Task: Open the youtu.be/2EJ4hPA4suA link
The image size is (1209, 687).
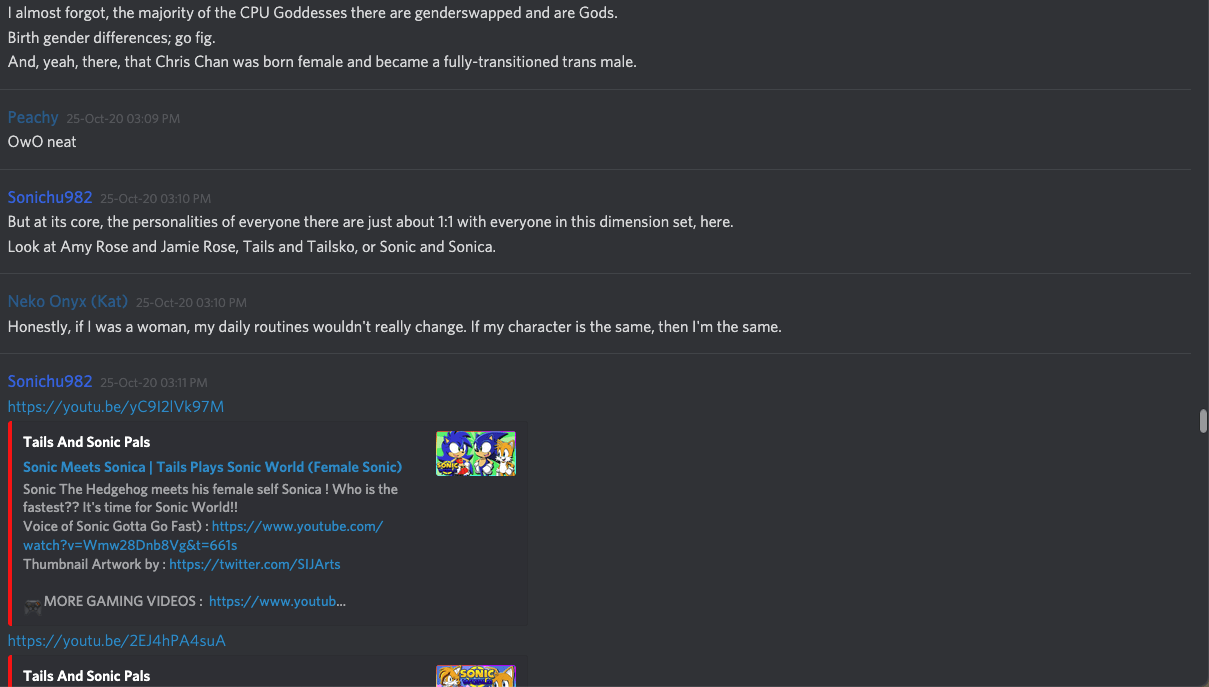Action: point(117,640)
